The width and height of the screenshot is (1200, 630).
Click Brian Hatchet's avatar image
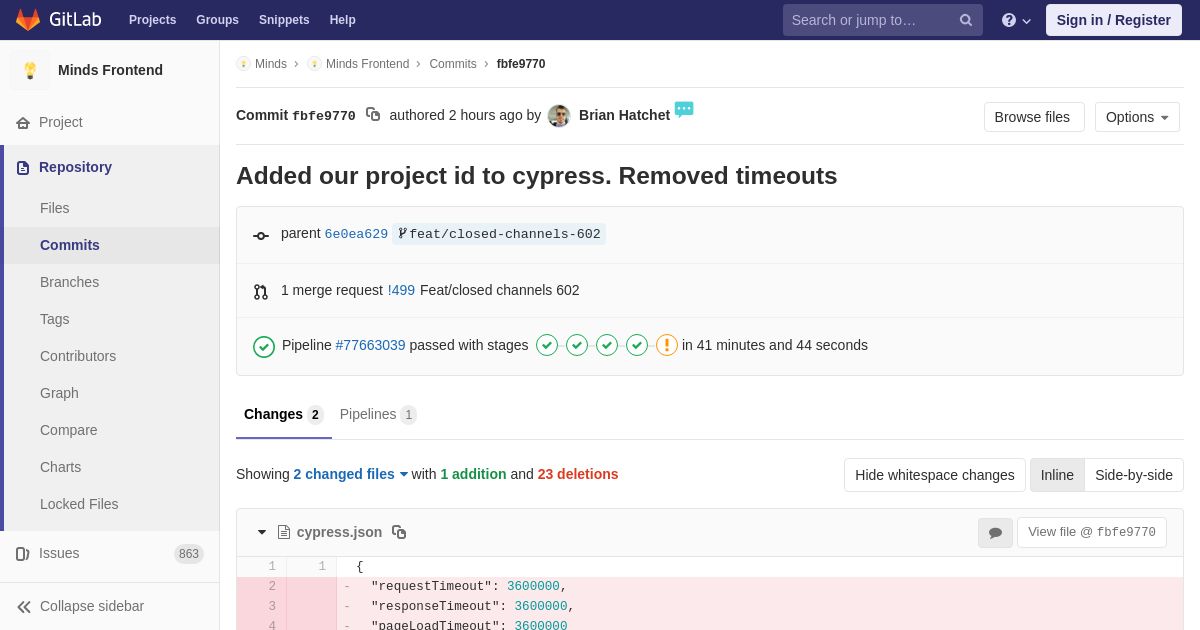coord(559,116)
